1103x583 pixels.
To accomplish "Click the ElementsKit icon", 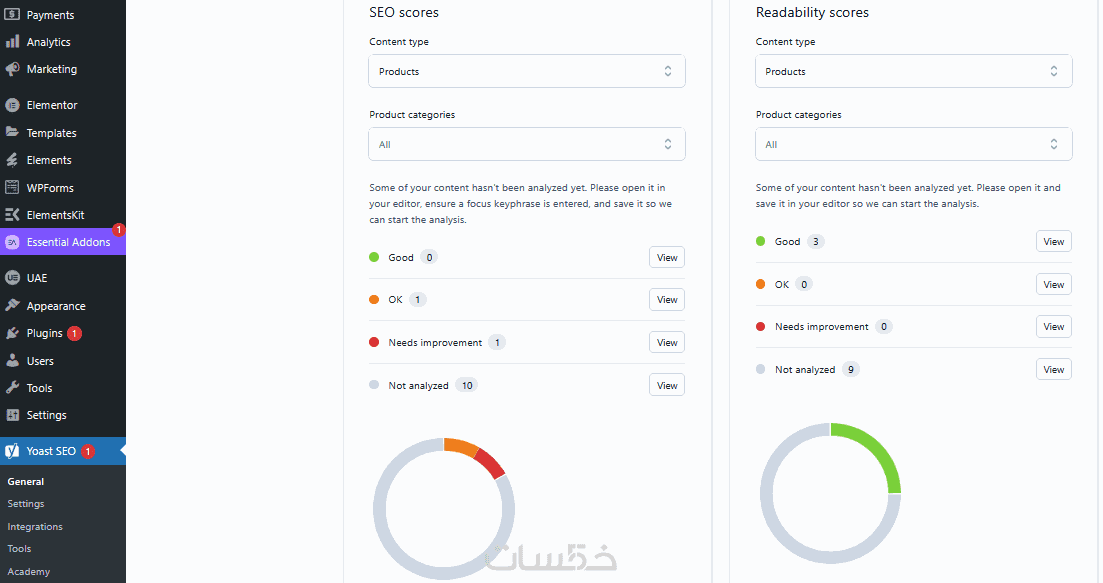I will (13, 214).
